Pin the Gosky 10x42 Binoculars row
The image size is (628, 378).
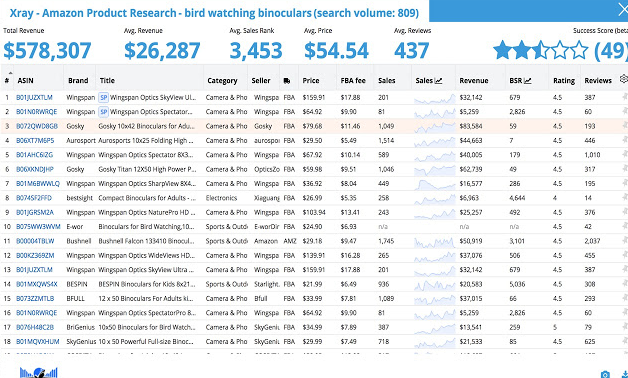pyautogui.click(x=625, y=126)
